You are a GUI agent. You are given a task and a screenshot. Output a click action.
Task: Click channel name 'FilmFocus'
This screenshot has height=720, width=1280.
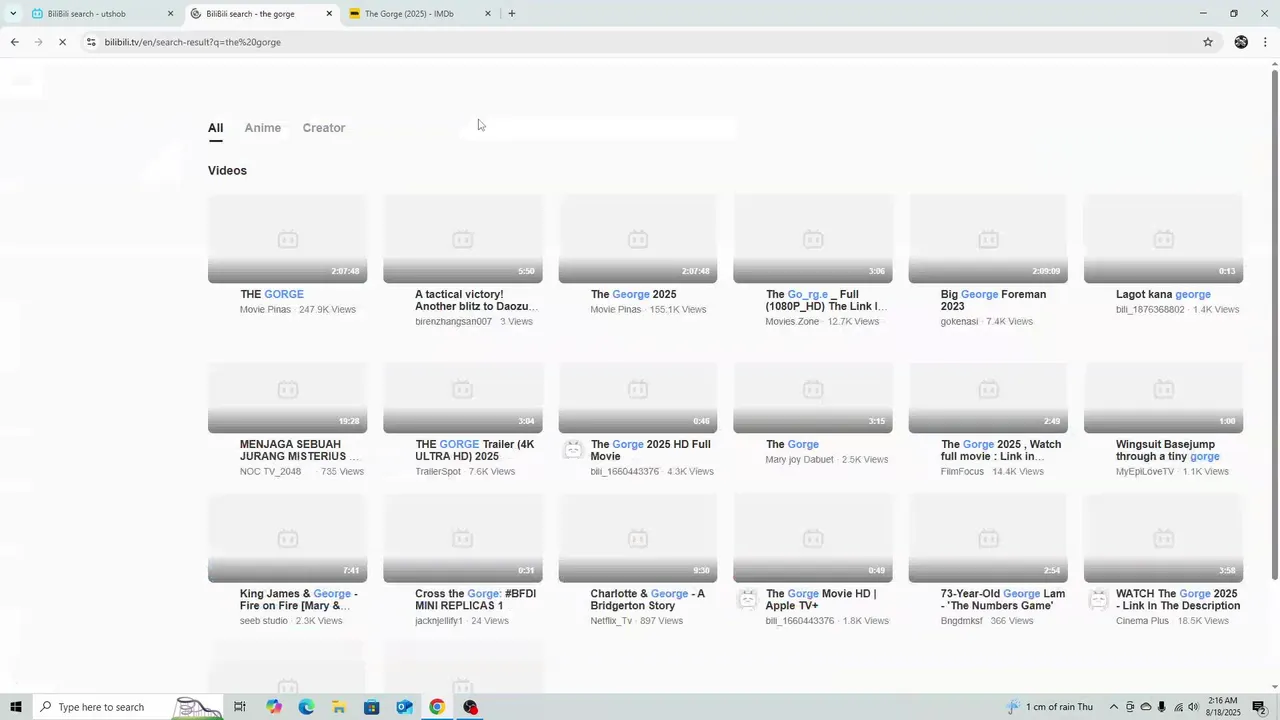(962, 471)
